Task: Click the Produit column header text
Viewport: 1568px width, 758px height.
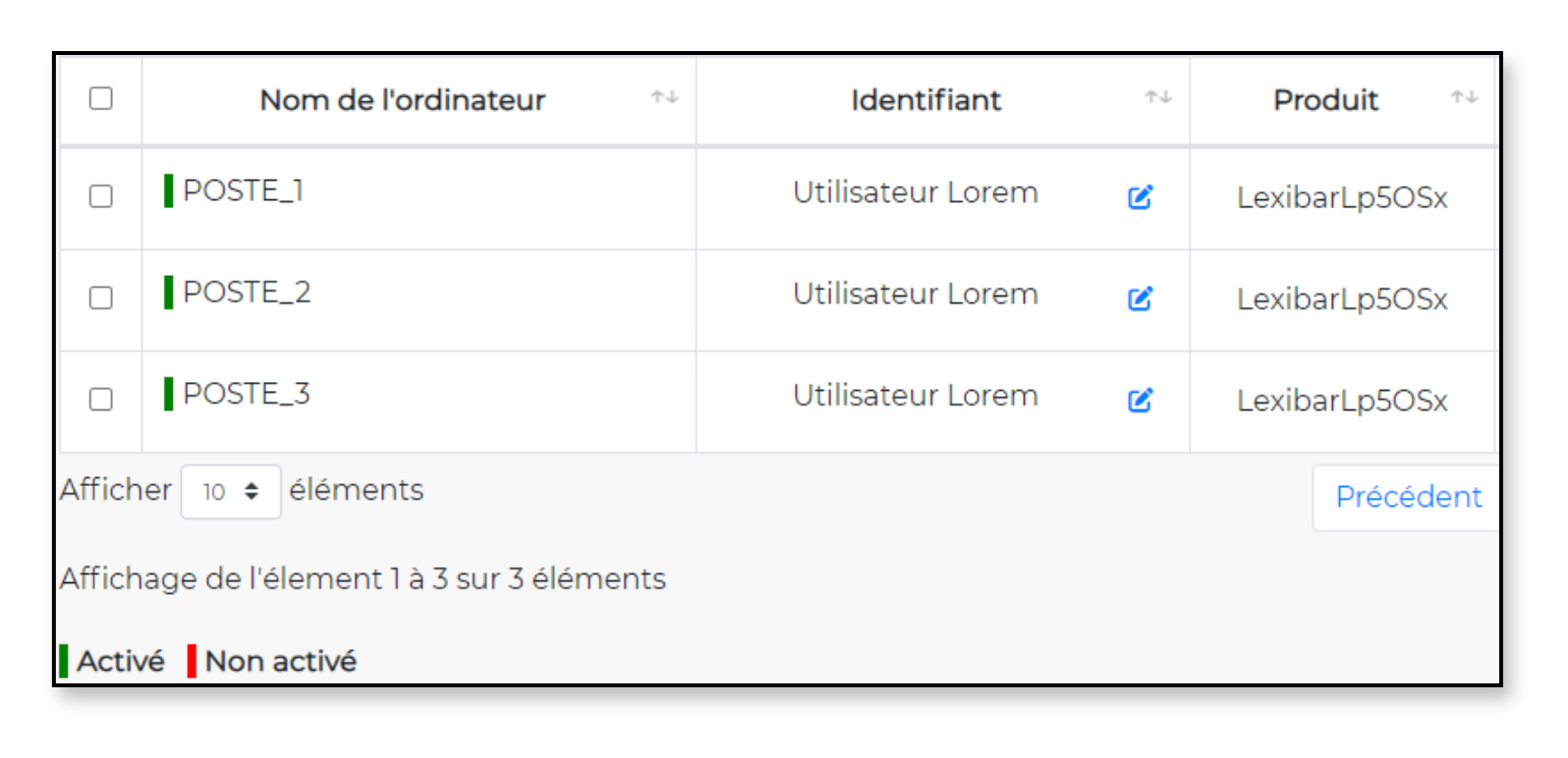Action: (x=1325, y=100)
